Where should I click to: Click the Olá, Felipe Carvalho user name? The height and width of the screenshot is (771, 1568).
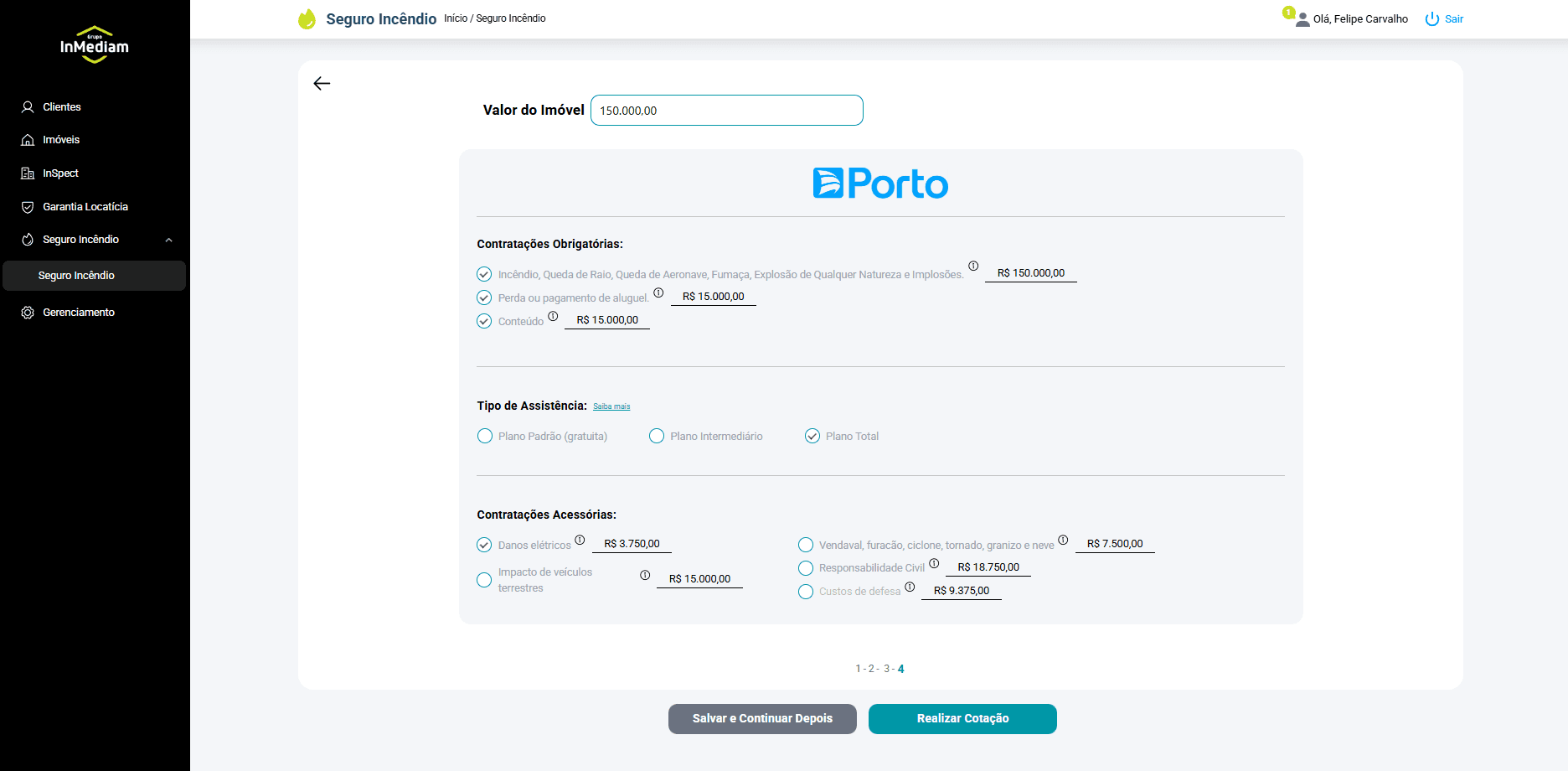[x=1360, y=19]
